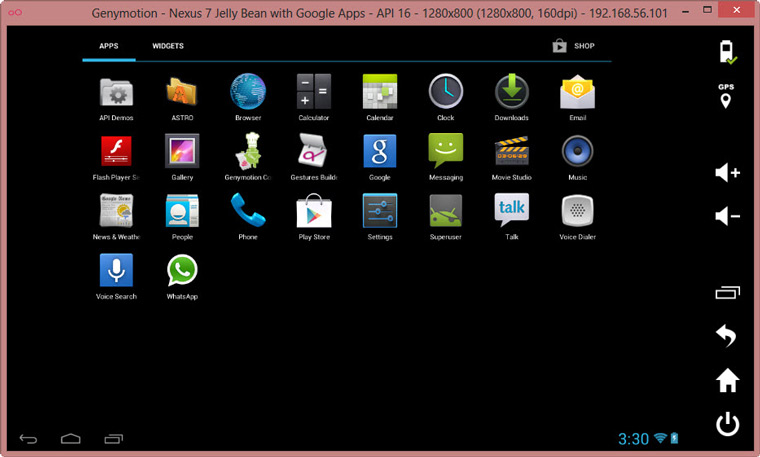Tap Android navigation bar back button

click(x=28, y=439)
